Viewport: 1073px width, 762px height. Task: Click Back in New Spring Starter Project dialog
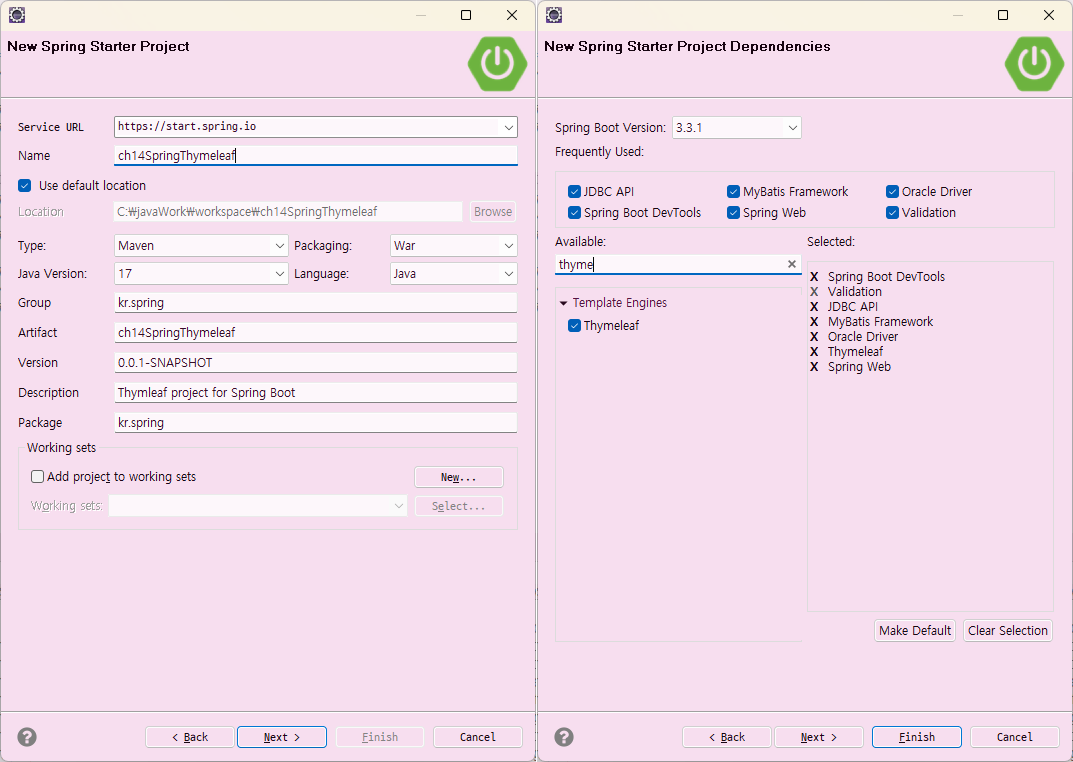[x=190, y=737]
